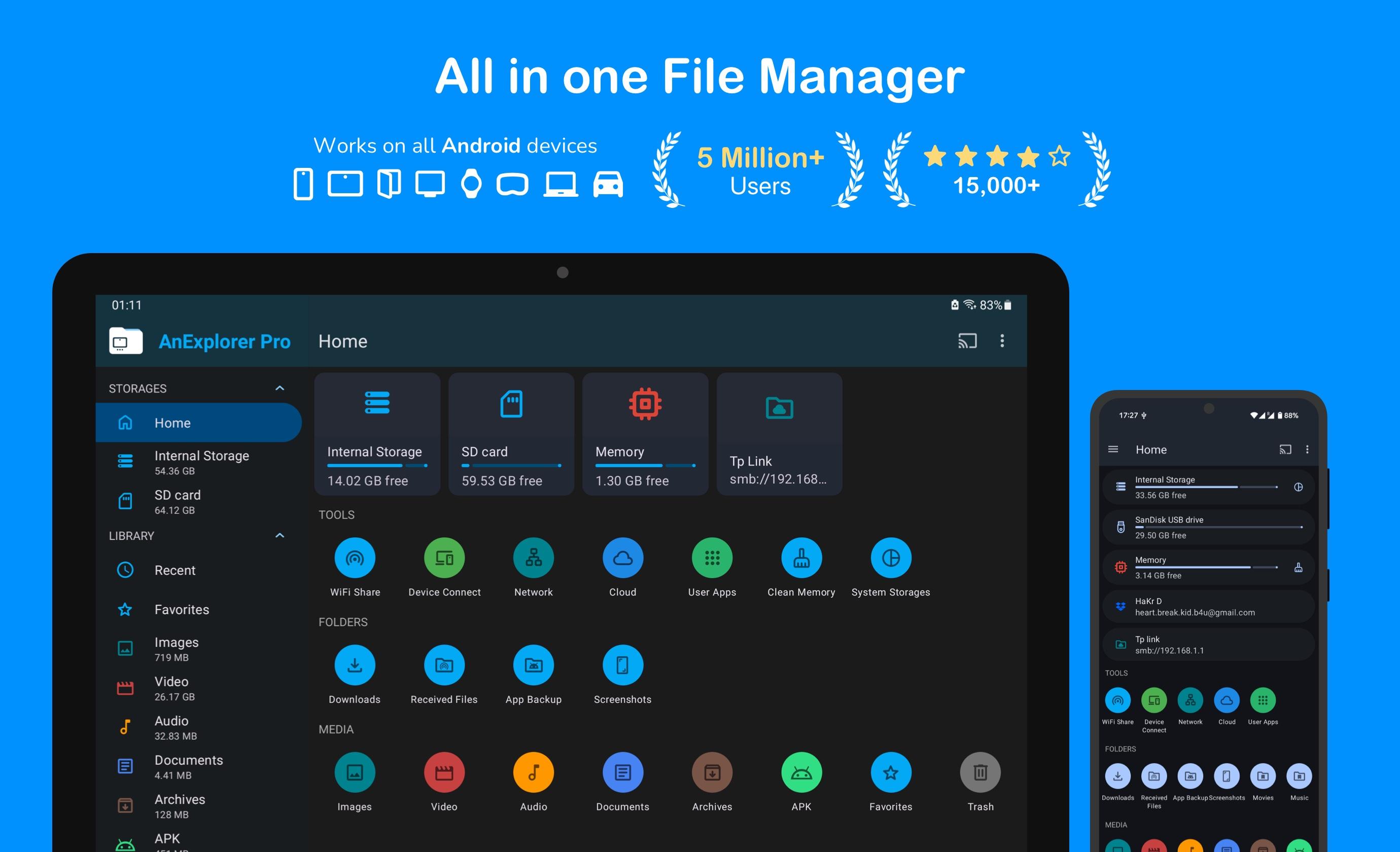
Task: Open the Internal Storage card with 14.02 GB free
Action: (377, 434)
